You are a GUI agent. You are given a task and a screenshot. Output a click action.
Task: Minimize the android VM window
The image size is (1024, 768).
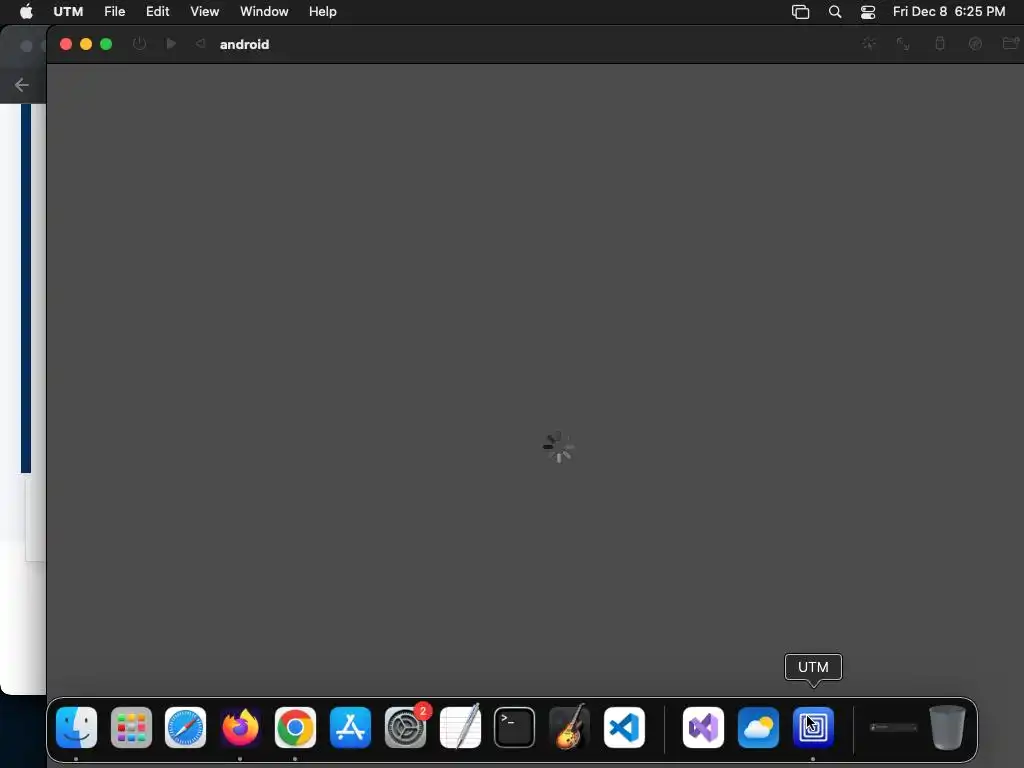(x=86, y=44)
